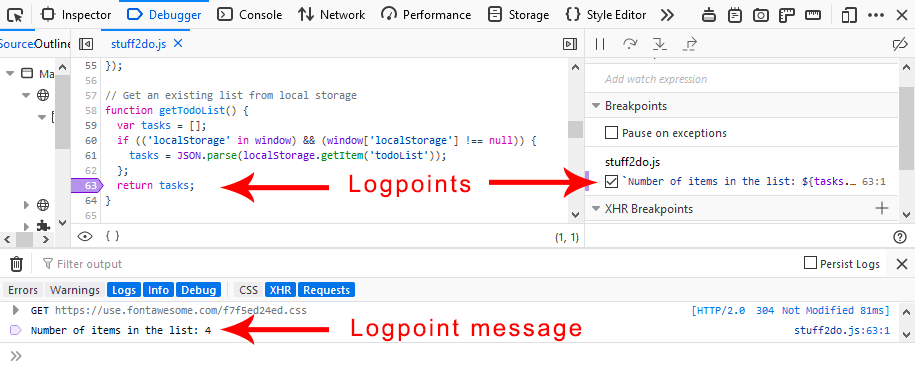Click the pause execution button

599,44
